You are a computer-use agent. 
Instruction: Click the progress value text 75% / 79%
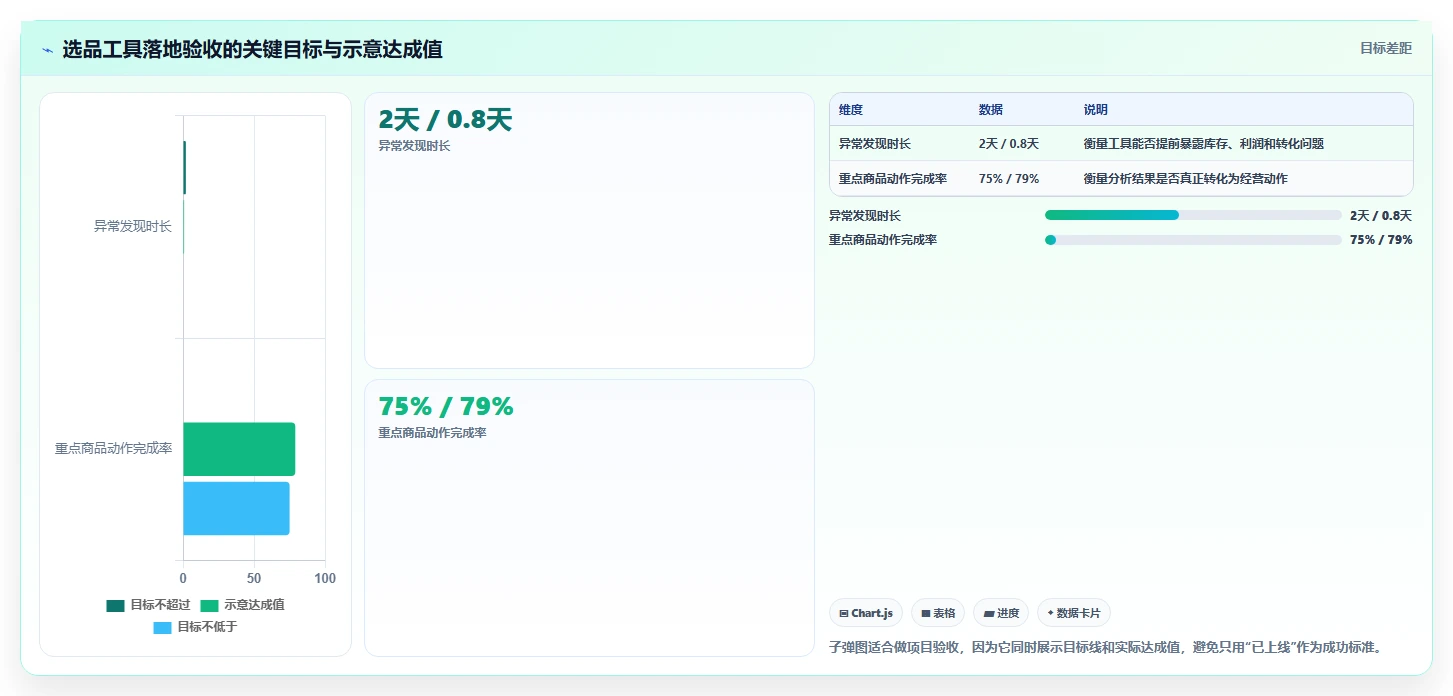(1381, 240)
